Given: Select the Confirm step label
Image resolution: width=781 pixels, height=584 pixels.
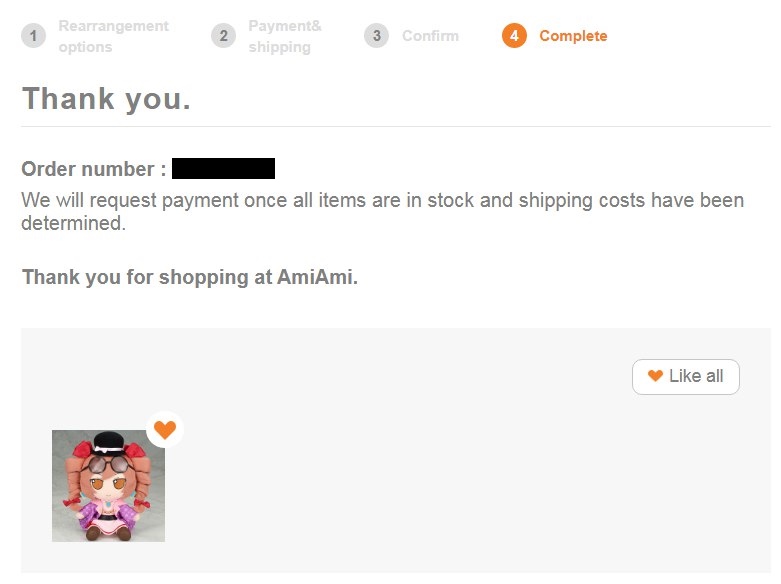Looking at the screenshot, I should (x=430, y=36).
